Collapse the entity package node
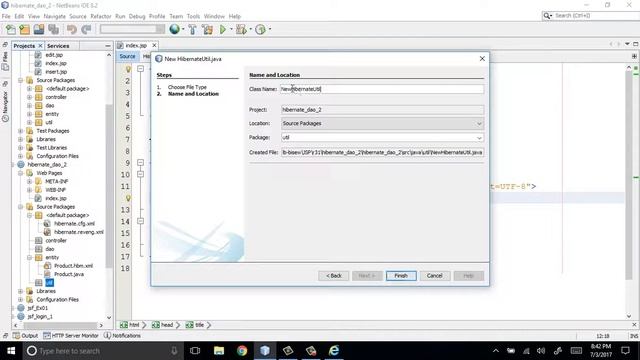Image resolution: width=640 pixels, height=360 pixels. pos(29,258)
